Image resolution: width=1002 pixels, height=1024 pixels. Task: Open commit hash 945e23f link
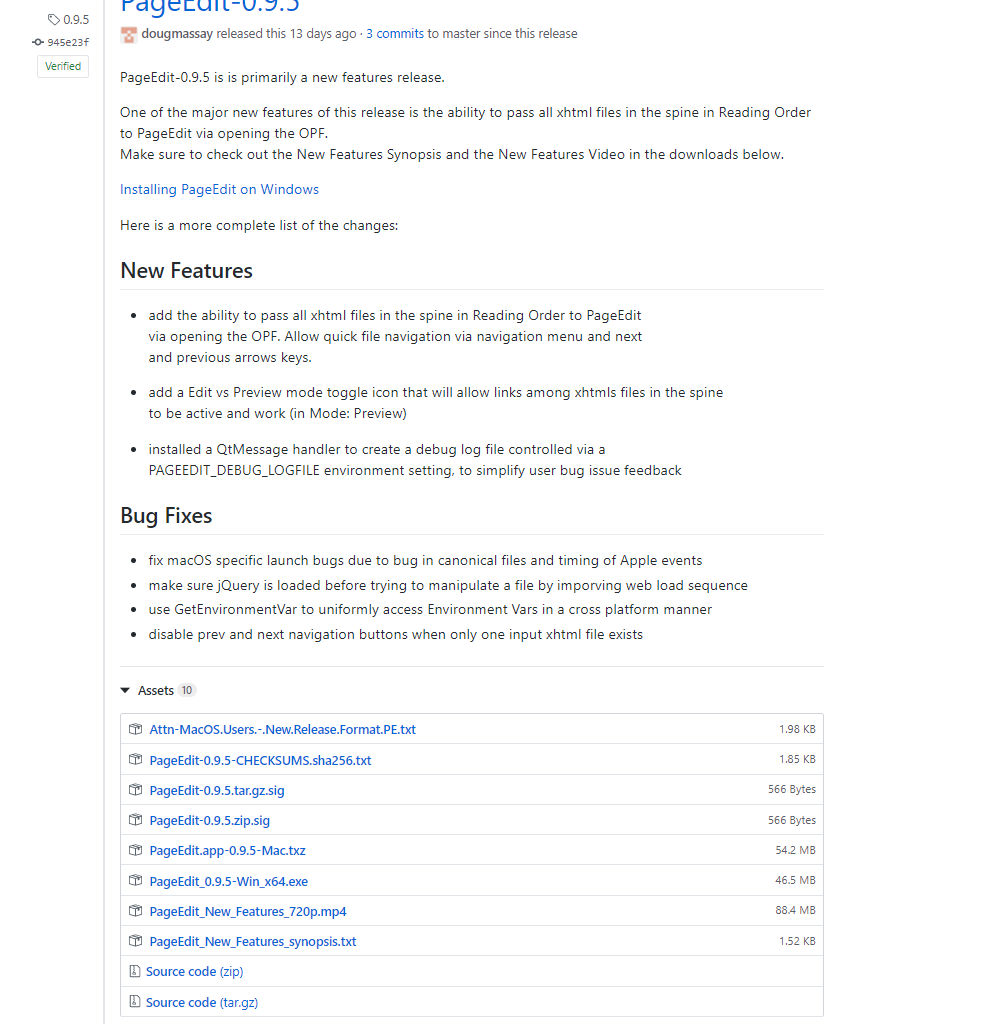click(68, 42)
